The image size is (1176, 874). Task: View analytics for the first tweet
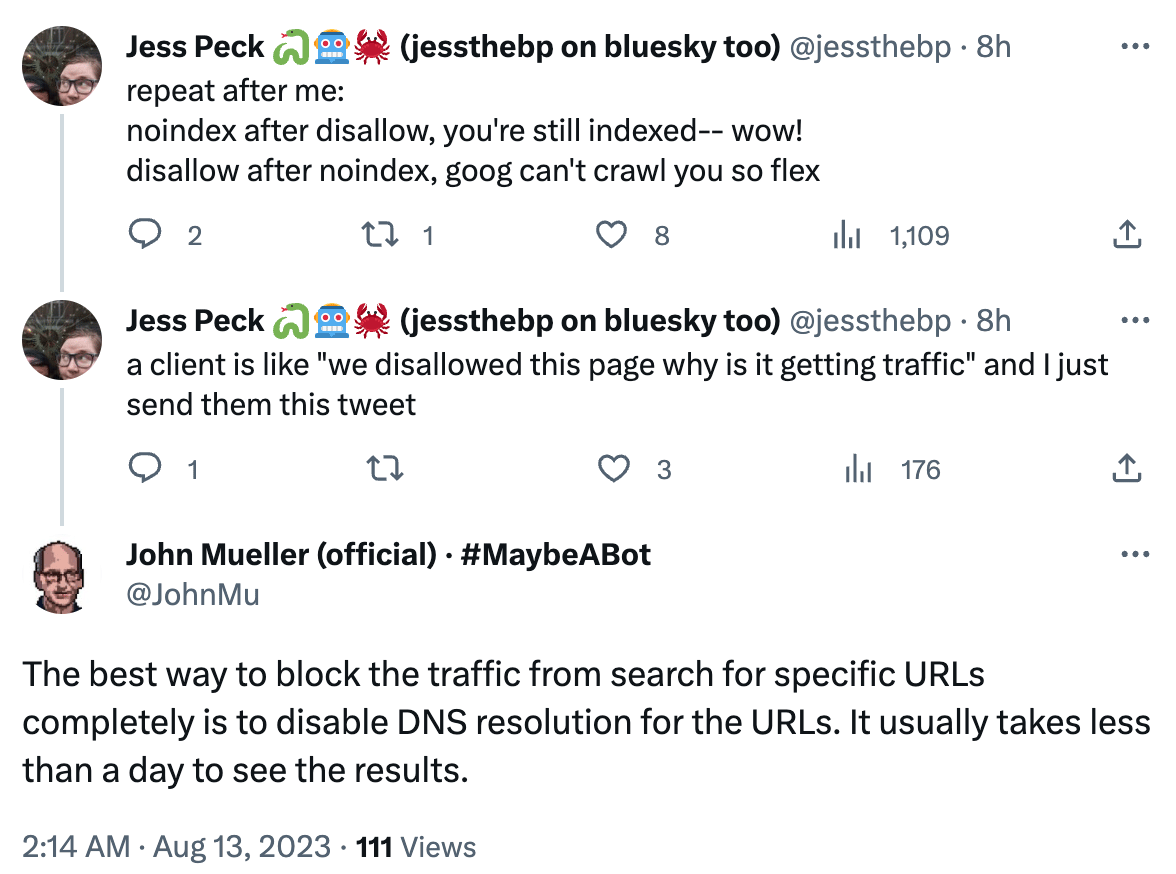click(848, 235)
